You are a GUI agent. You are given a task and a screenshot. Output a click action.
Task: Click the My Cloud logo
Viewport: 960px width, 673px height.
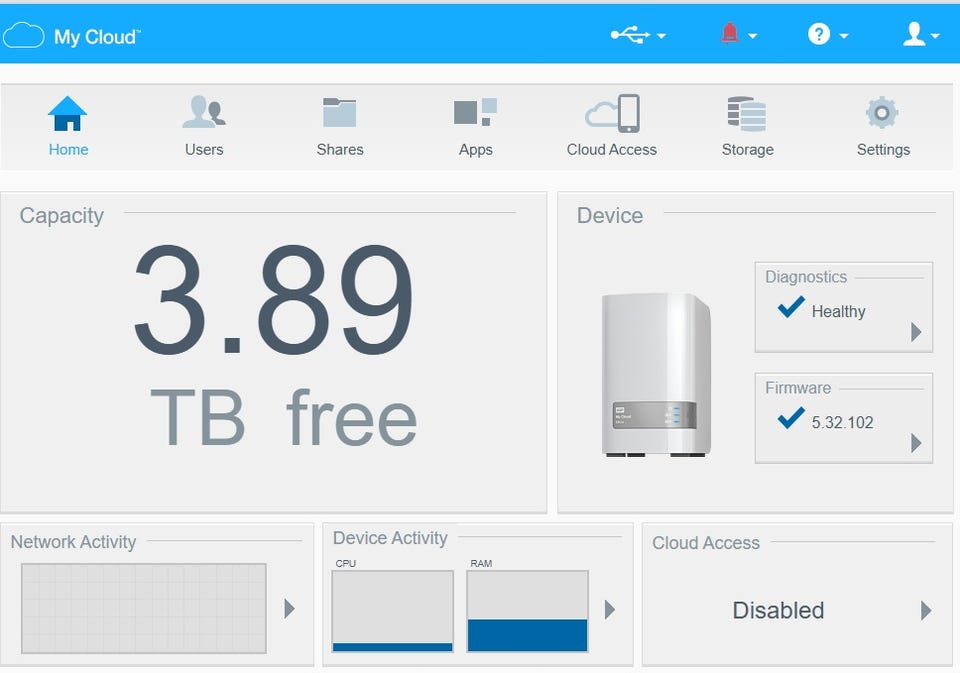click(72, 36)
